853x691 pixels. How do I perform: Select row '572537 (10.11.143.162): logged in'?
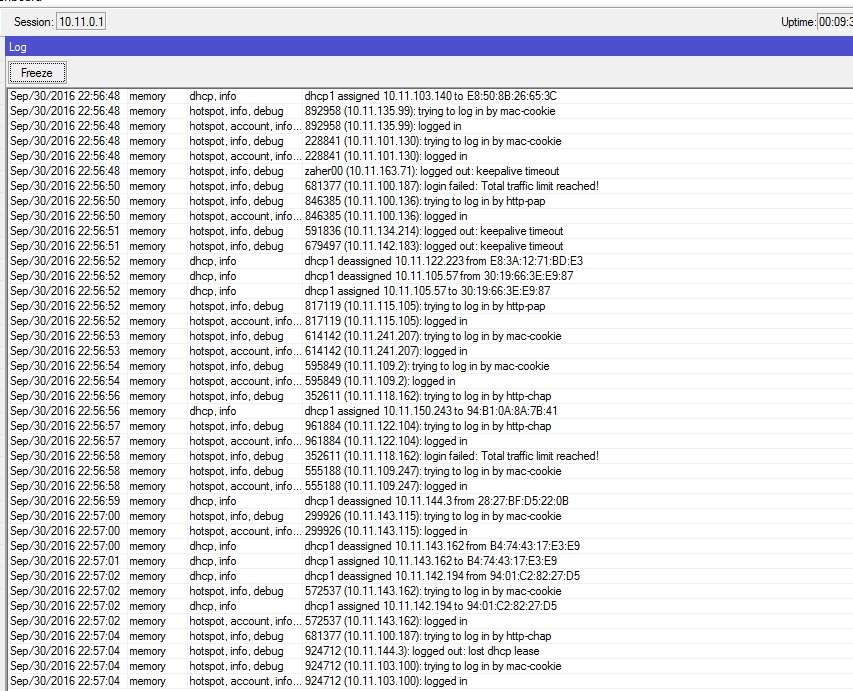pos(430,621)
